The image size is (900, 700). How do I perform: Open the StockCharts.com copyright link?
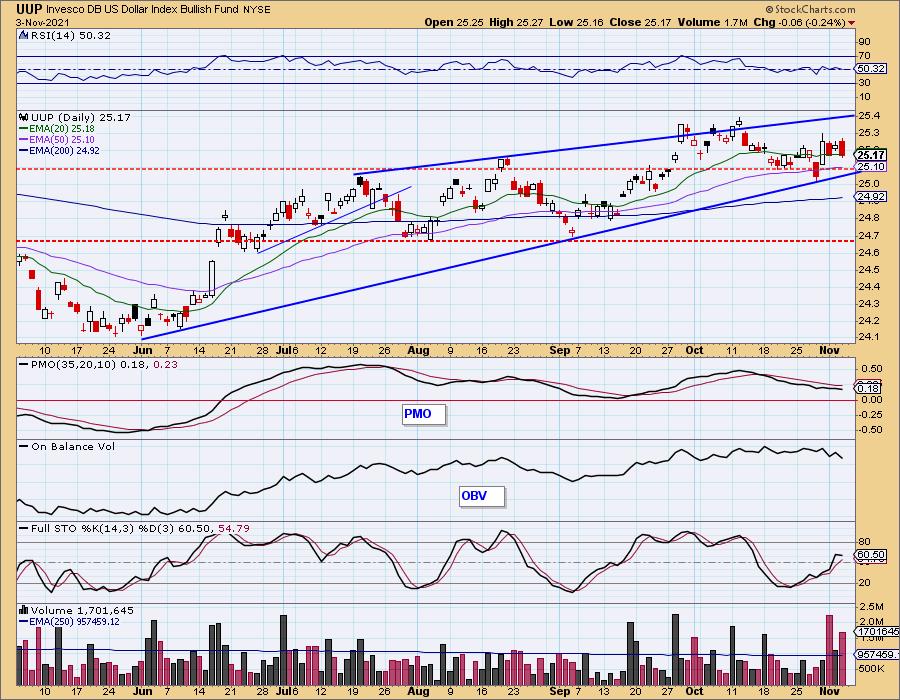[810, 9]
